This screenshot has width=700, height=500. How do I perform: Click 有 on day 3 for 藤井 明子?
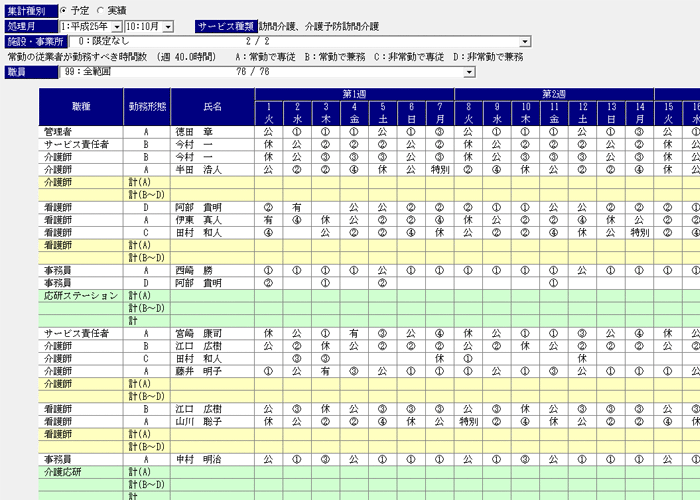325,371
